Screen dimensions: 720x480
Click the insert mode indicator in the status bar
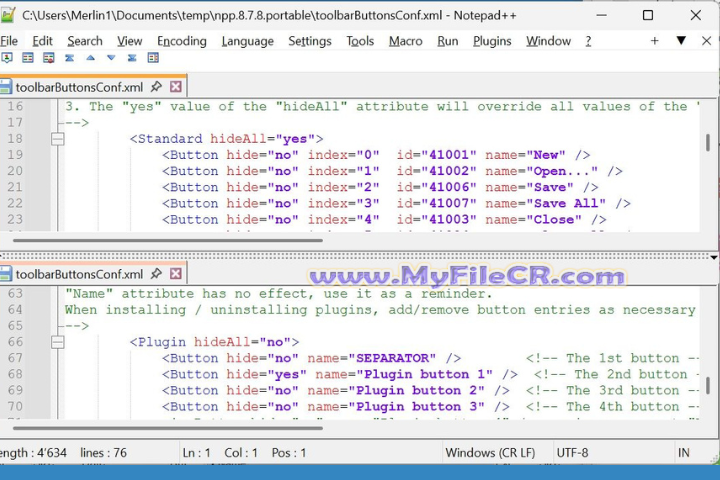pos(684,453)
